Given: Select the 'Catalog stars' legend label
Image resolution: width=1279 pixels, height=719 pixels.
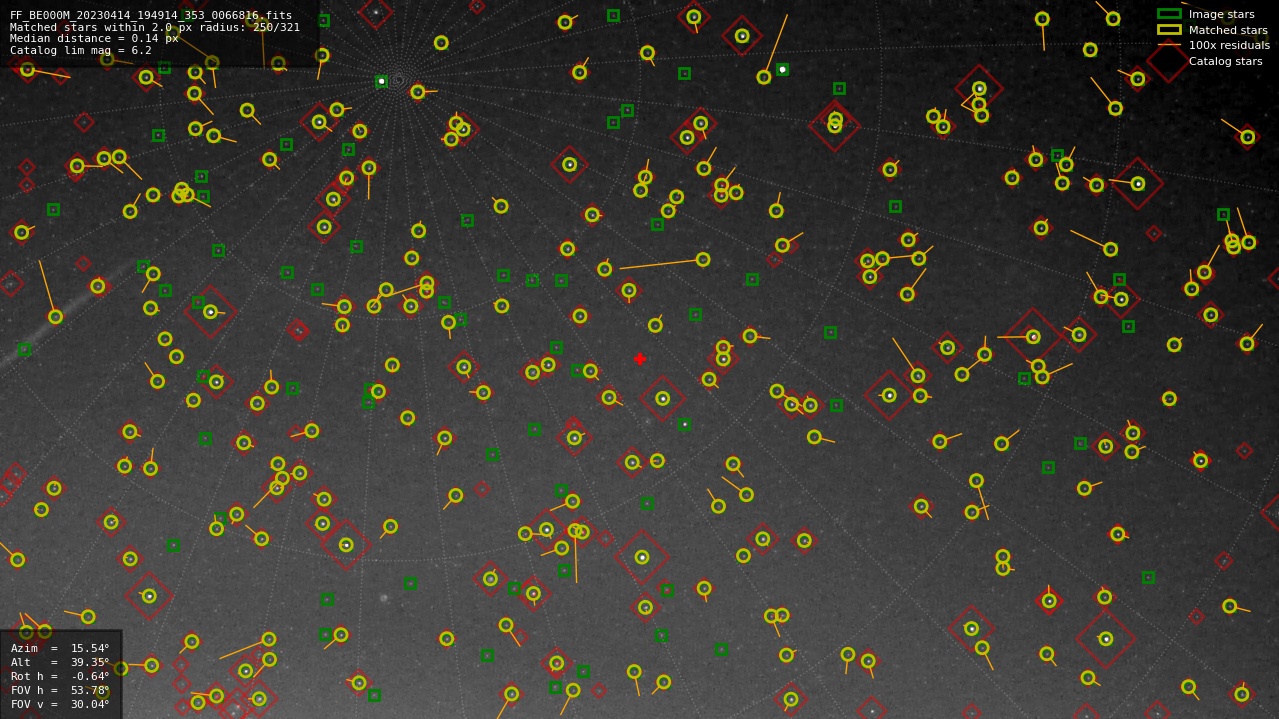Looking at the screenshot, I should [1225, 61].
